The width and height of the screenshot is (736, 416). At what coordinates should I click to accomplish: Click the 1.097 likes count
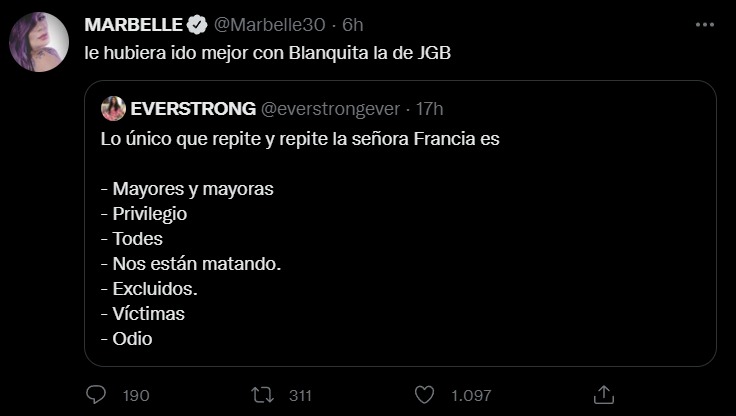[x=471, y=395]
